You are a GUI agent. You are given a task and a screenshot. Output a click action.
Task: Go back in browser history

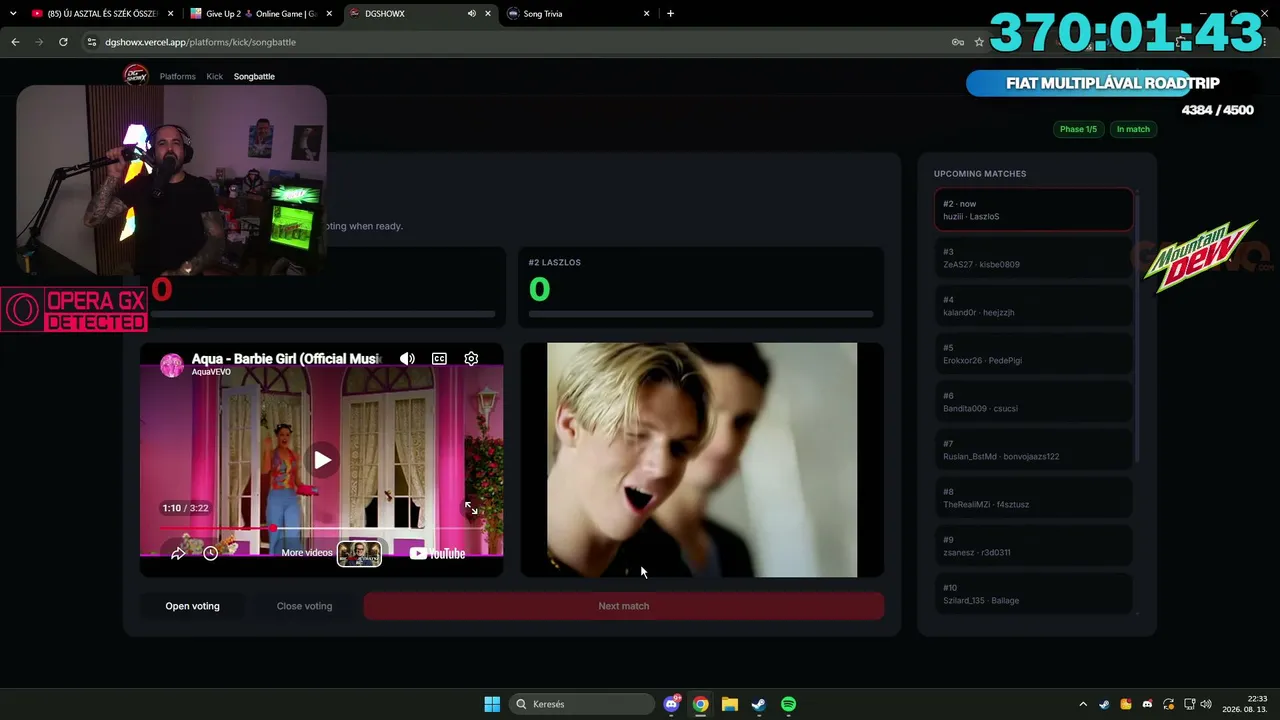[15, 42]
